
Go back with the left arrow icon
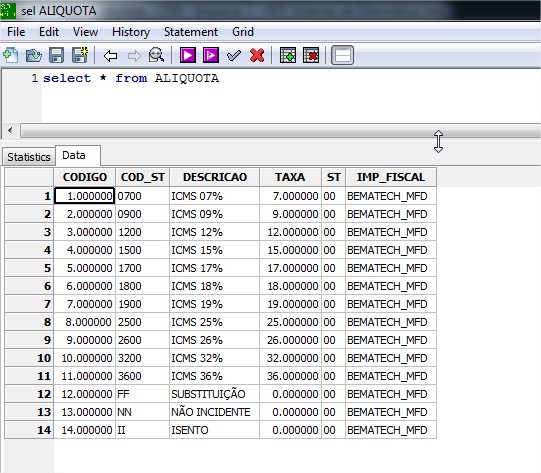pos(110,56)
